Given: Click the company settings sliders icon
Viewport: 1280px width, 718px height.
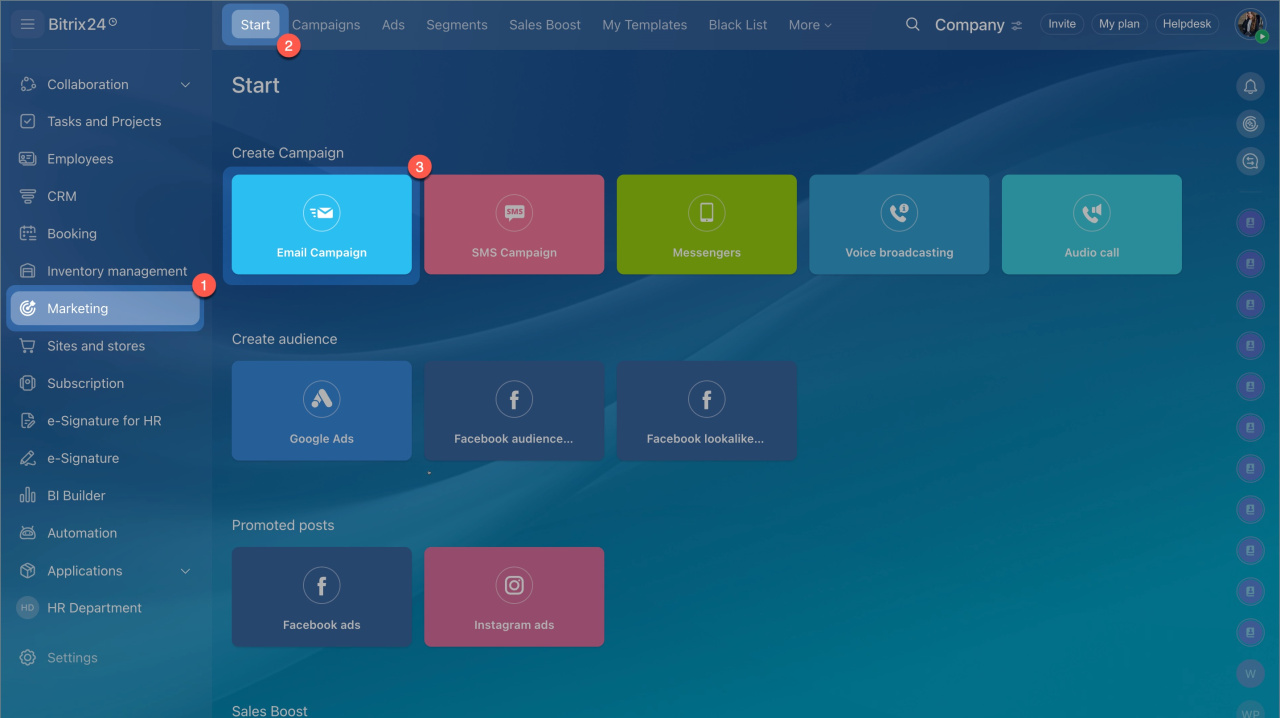Looking at the screenshot, I should 1017,26.
